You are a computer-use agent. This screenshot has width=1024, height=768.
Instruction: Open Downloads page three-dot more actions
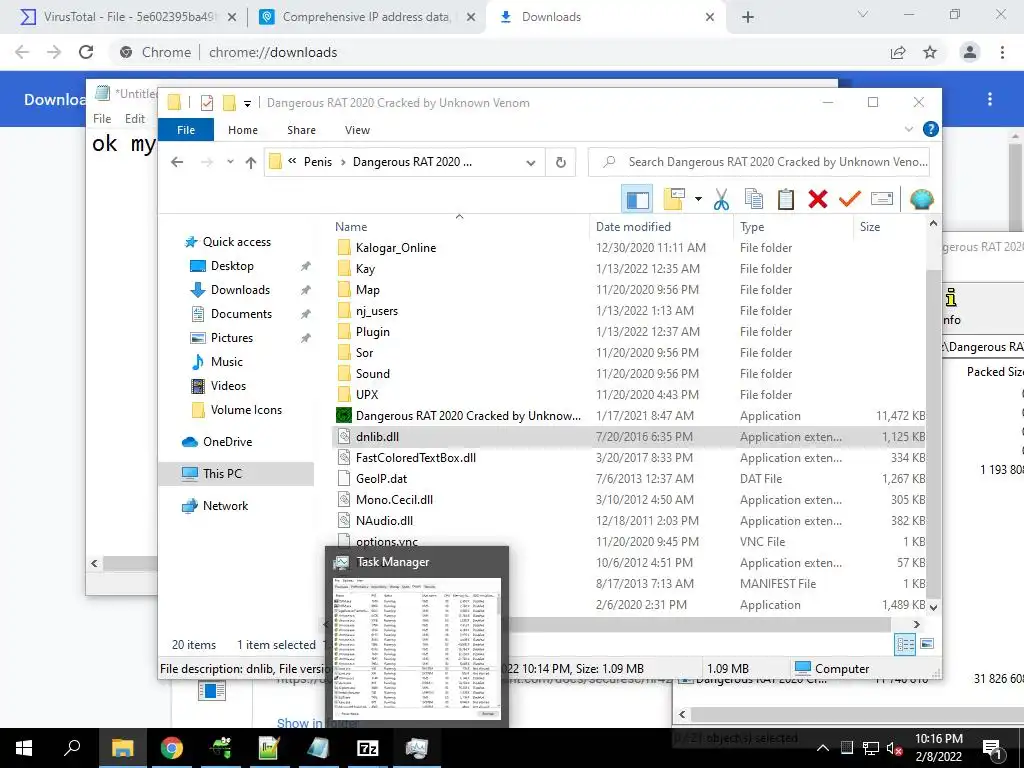pos(990,99)
